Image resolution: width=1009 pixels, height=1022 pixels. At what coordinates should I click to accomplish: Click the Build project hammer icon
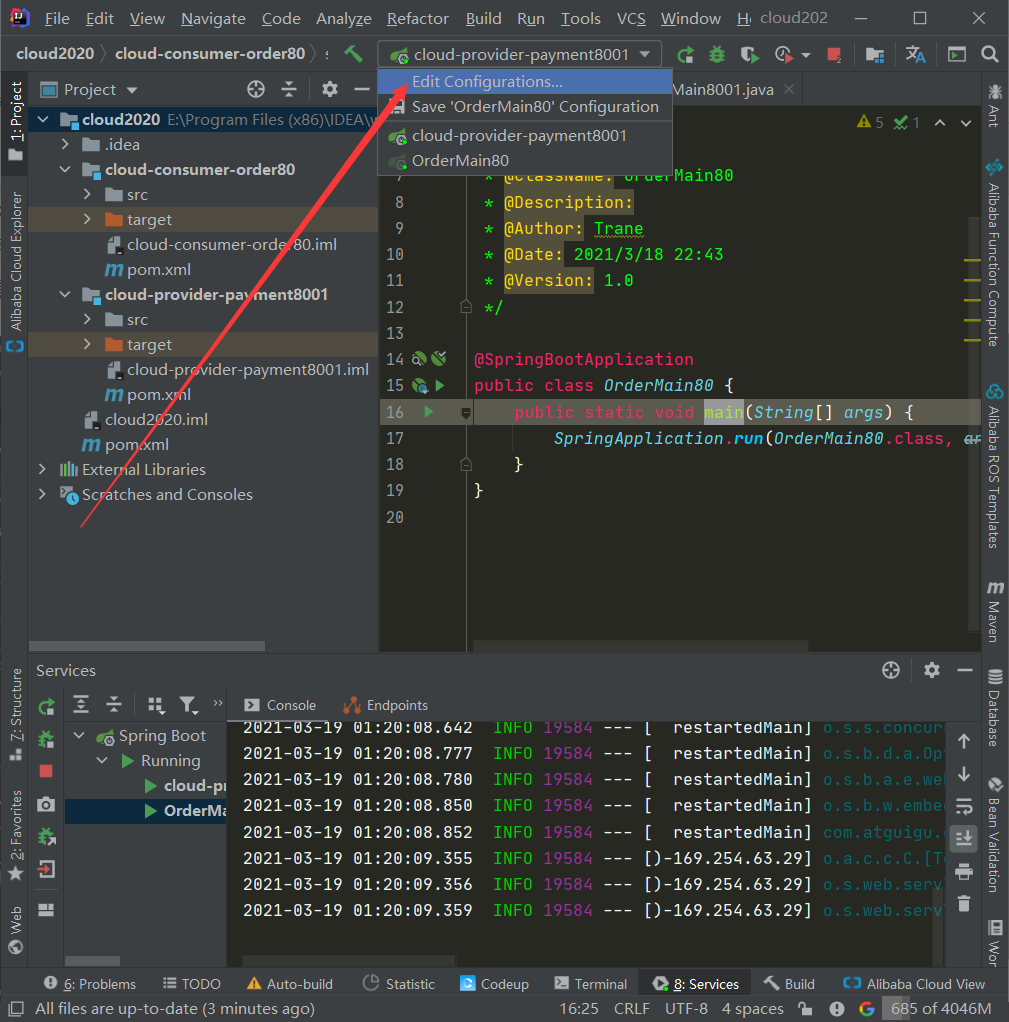click(353, 53)
